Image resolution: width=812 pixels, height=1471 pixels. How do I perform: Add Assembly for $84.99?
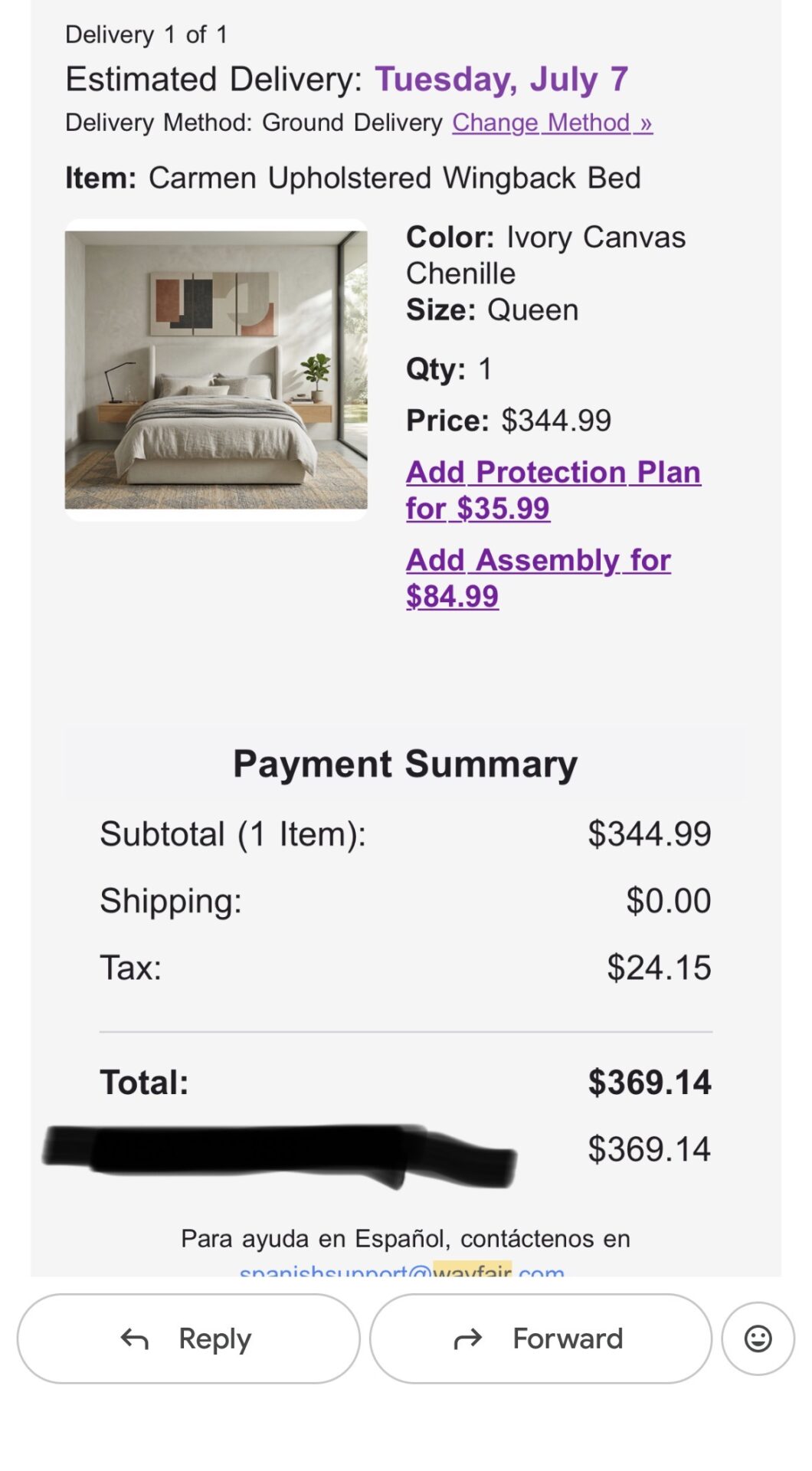(539, 578)
